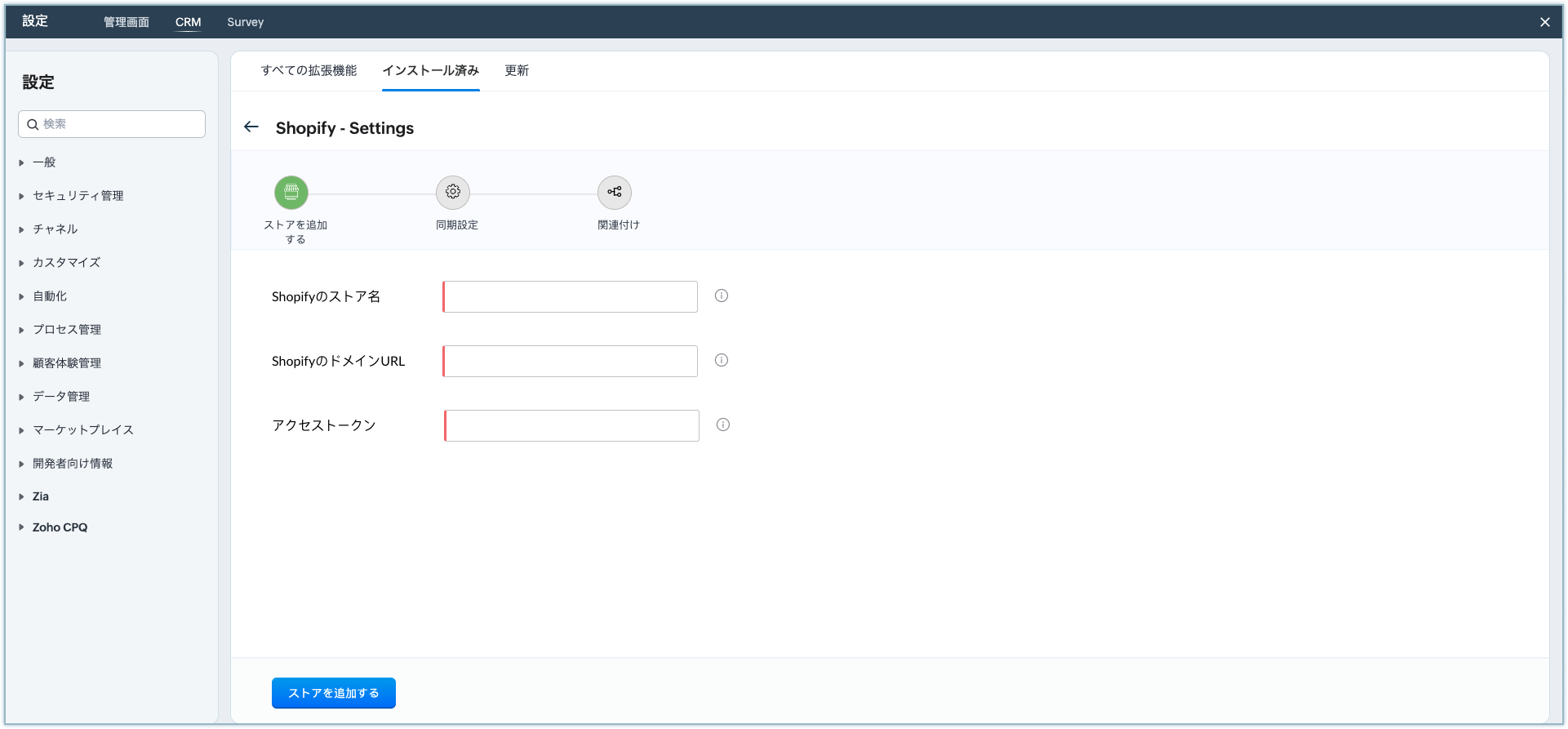Click the ストアを追加する step store icon
Viewport: 1568px width, 729px height.
[291, 193]
